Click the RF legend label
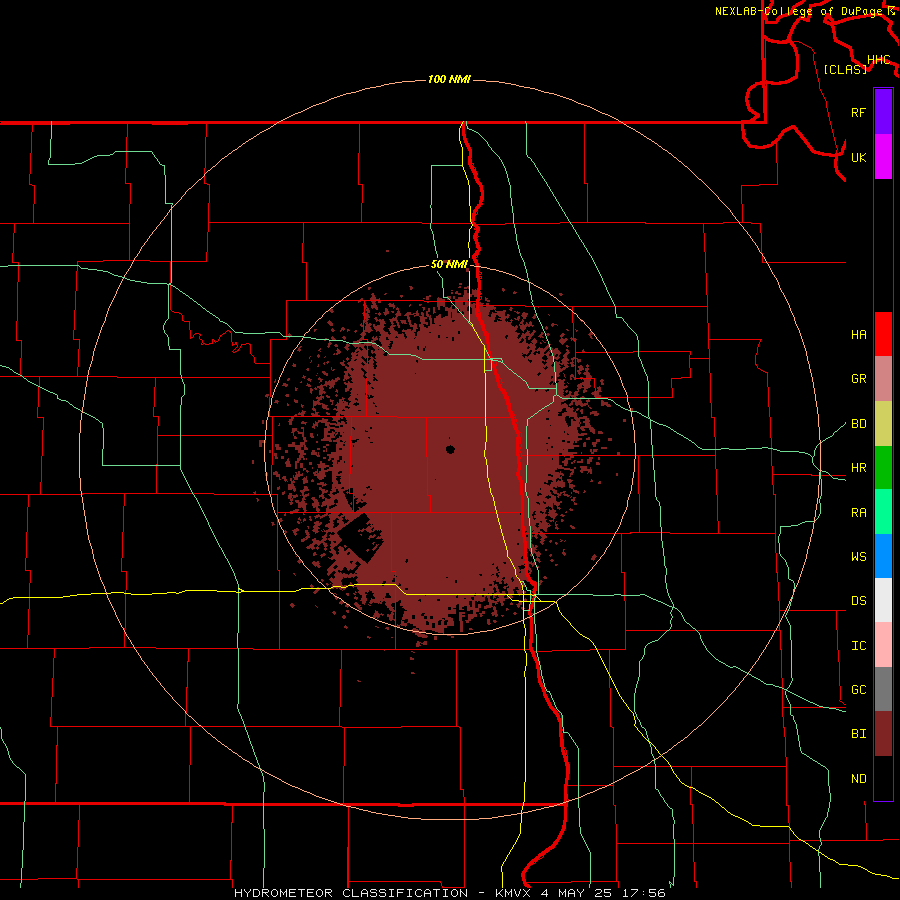This screenshot has height=900, width=900. (x=858, y=112)
